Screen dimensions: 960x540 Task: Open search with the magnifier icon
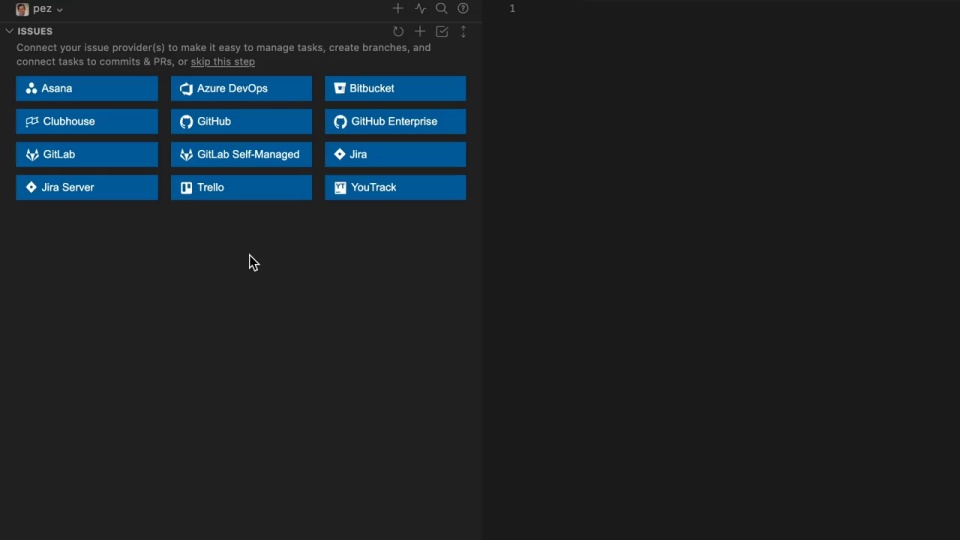pos(441,8)
